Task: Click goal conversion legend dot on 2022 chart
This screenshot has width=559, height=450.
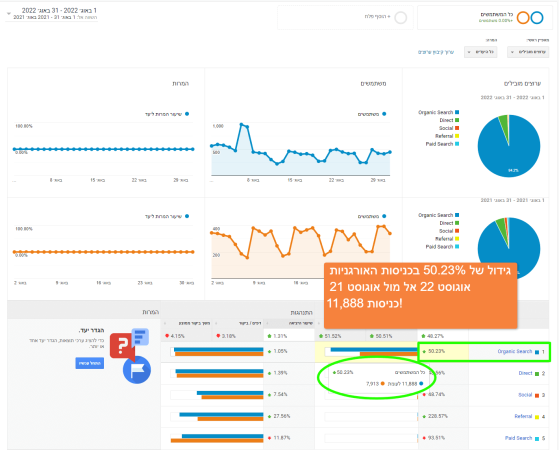Action: tap(187, 114)
